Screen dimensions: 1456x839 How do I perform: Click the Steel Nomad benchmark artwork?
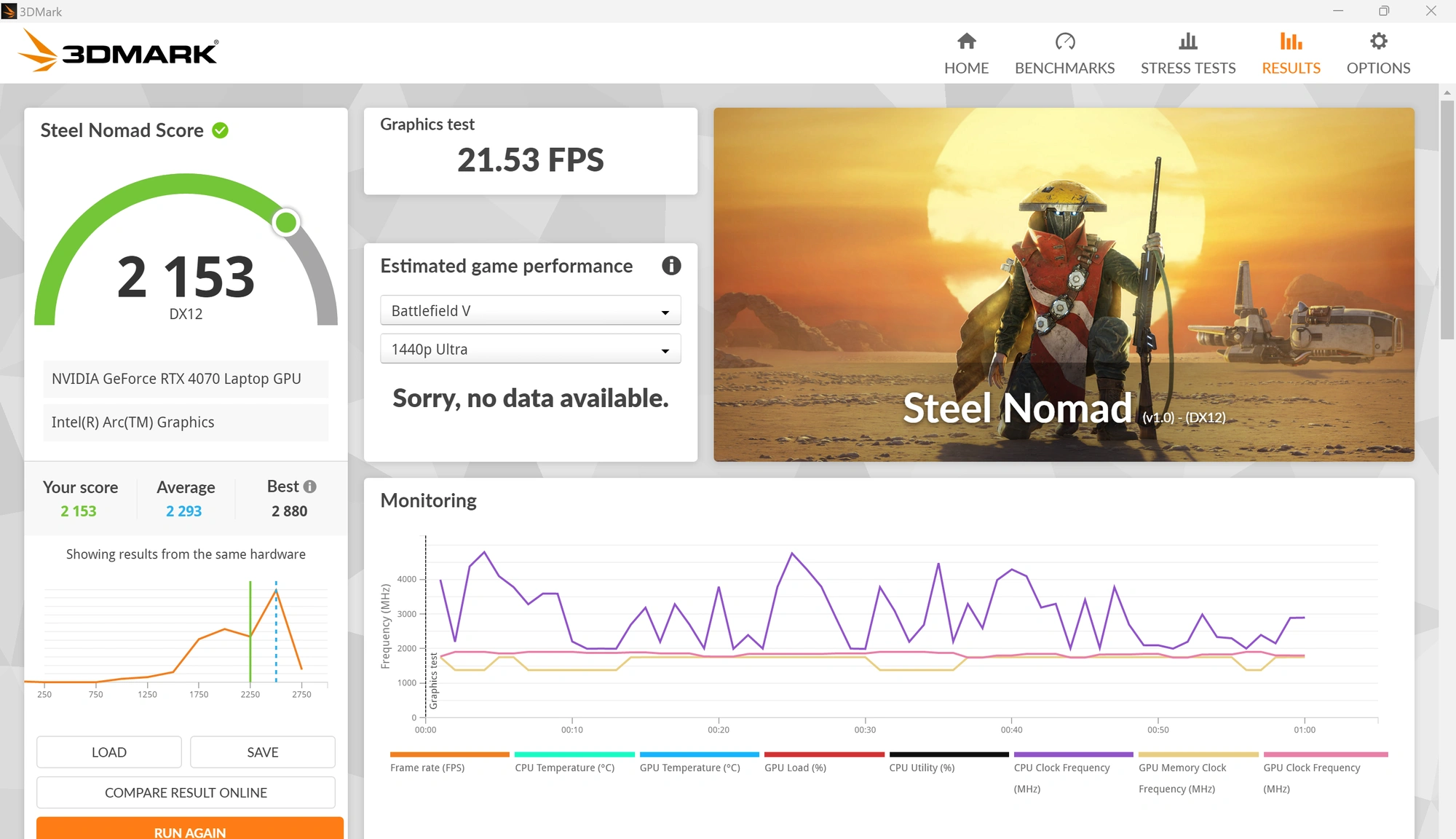coord(1064,284)
